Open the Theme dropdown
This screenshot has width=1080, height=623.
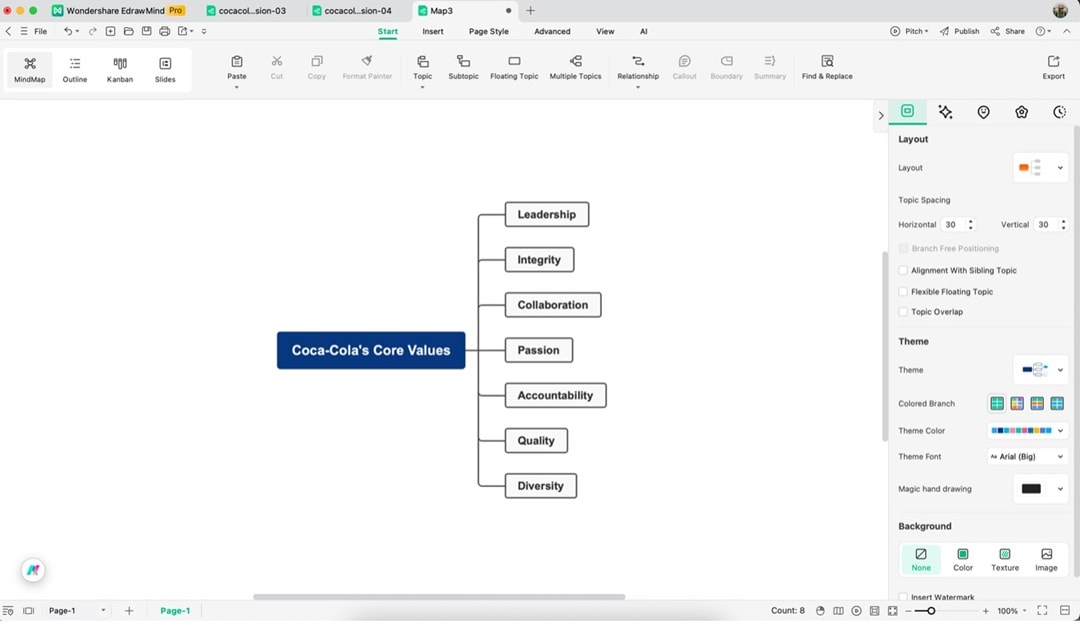point(1040,369)
